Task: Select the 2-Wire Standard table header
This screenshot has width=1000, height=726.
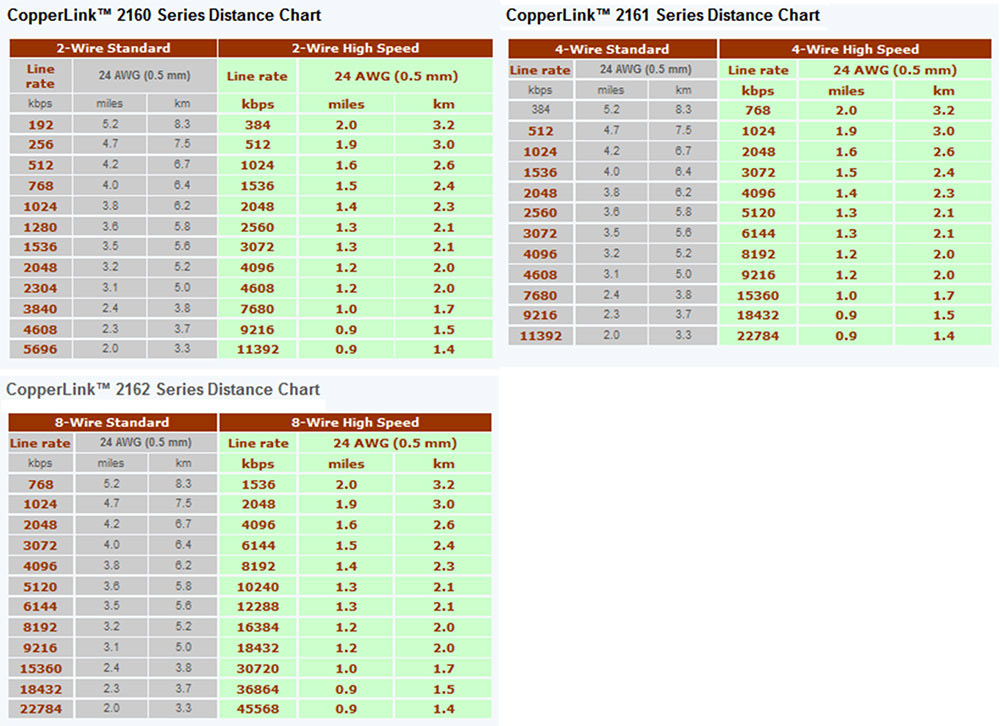Action: point(114,48)
